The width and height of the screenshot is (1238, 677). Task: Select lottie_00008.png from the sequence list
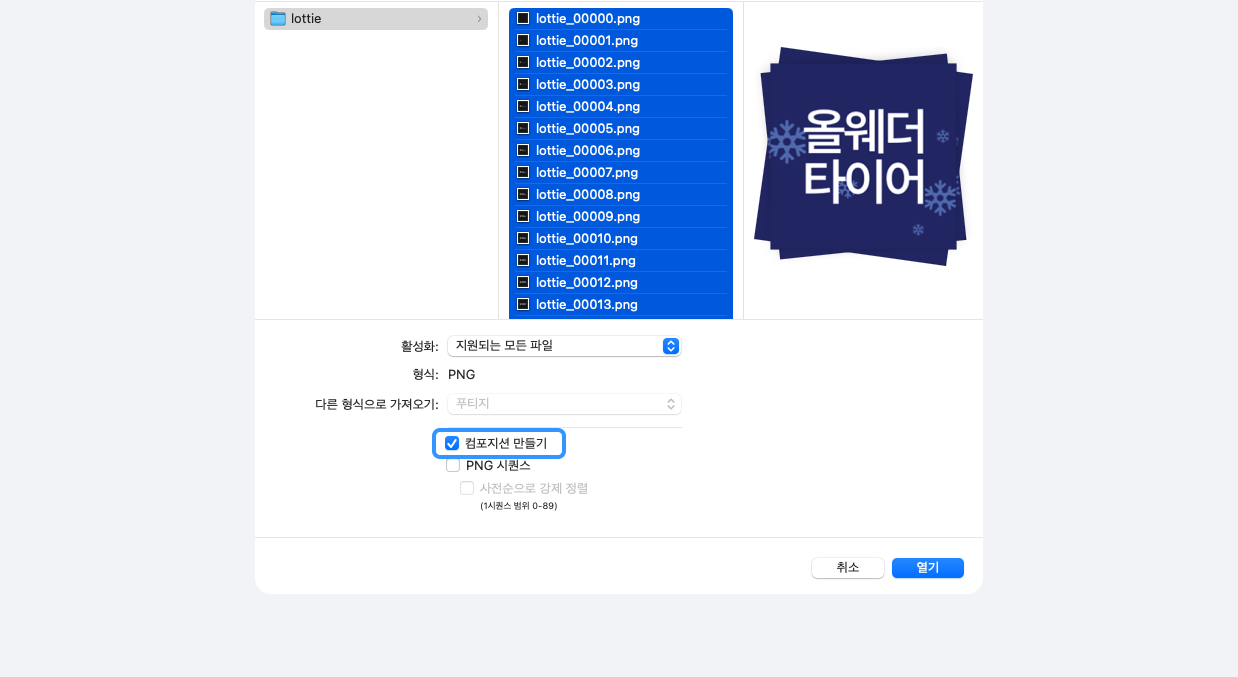click(x=588, y=194)
